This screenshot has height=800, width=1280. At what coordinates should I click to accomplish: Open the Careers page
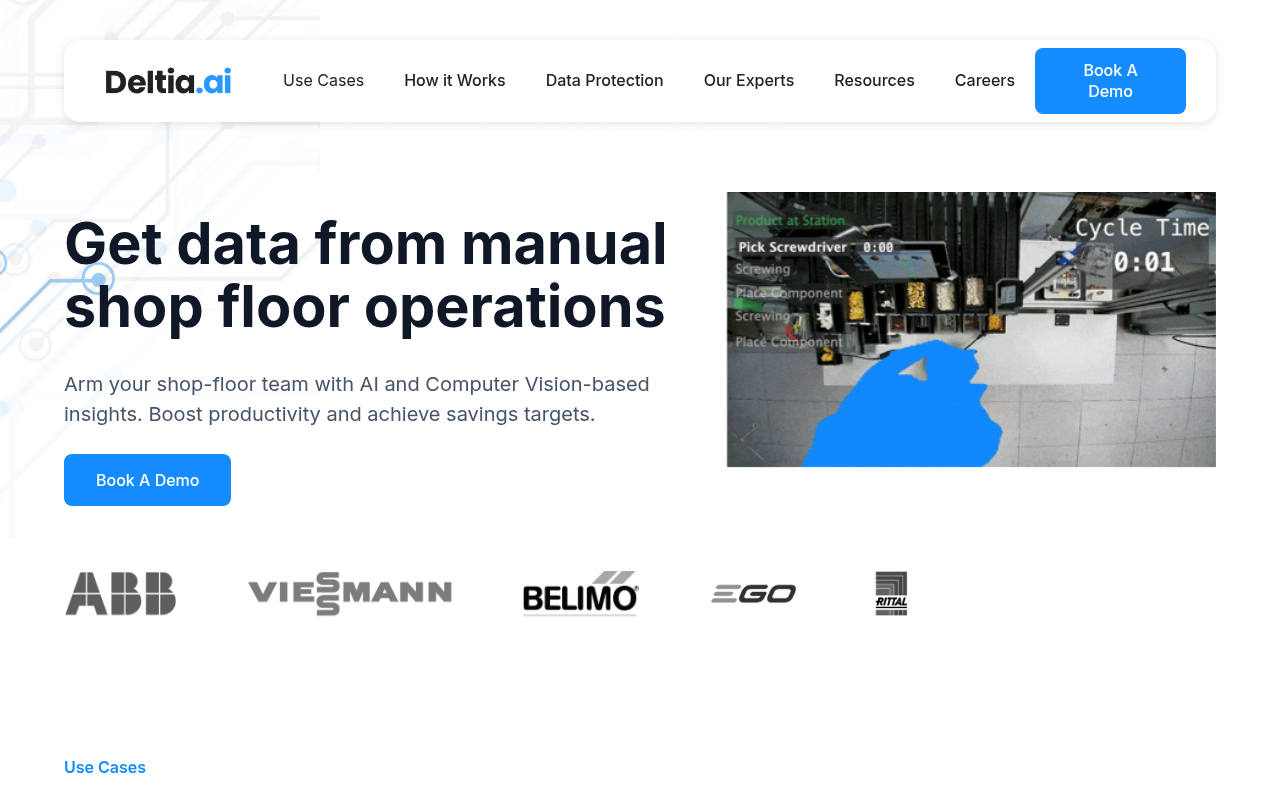pyautogui.click(x=984, y=80)
